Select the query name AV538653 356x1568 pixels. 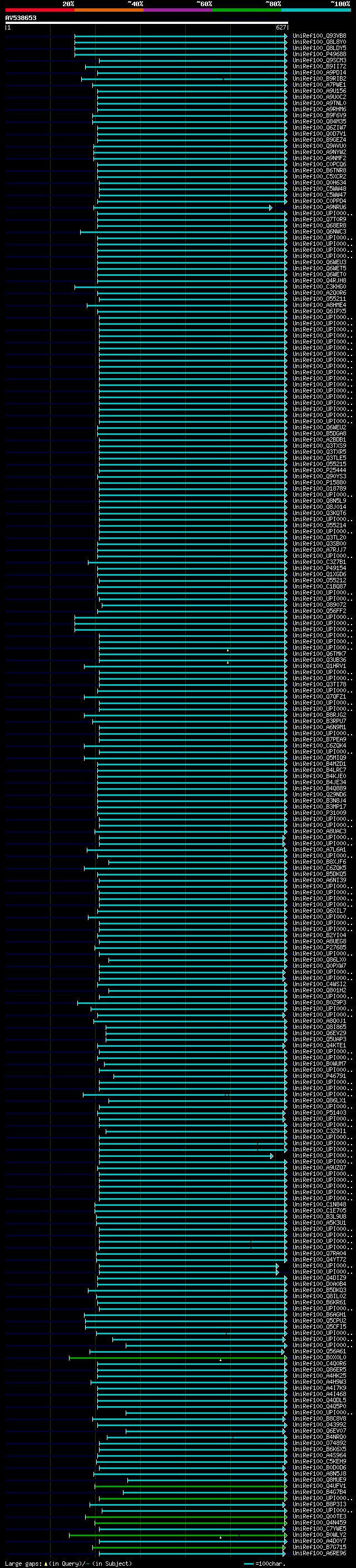pos(21,18)
